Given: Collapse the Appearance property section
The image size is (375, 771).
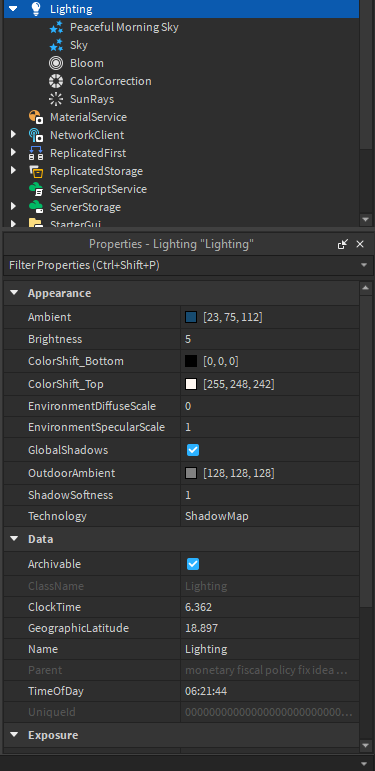Looking at the screenshot, I should pos(14,293).
